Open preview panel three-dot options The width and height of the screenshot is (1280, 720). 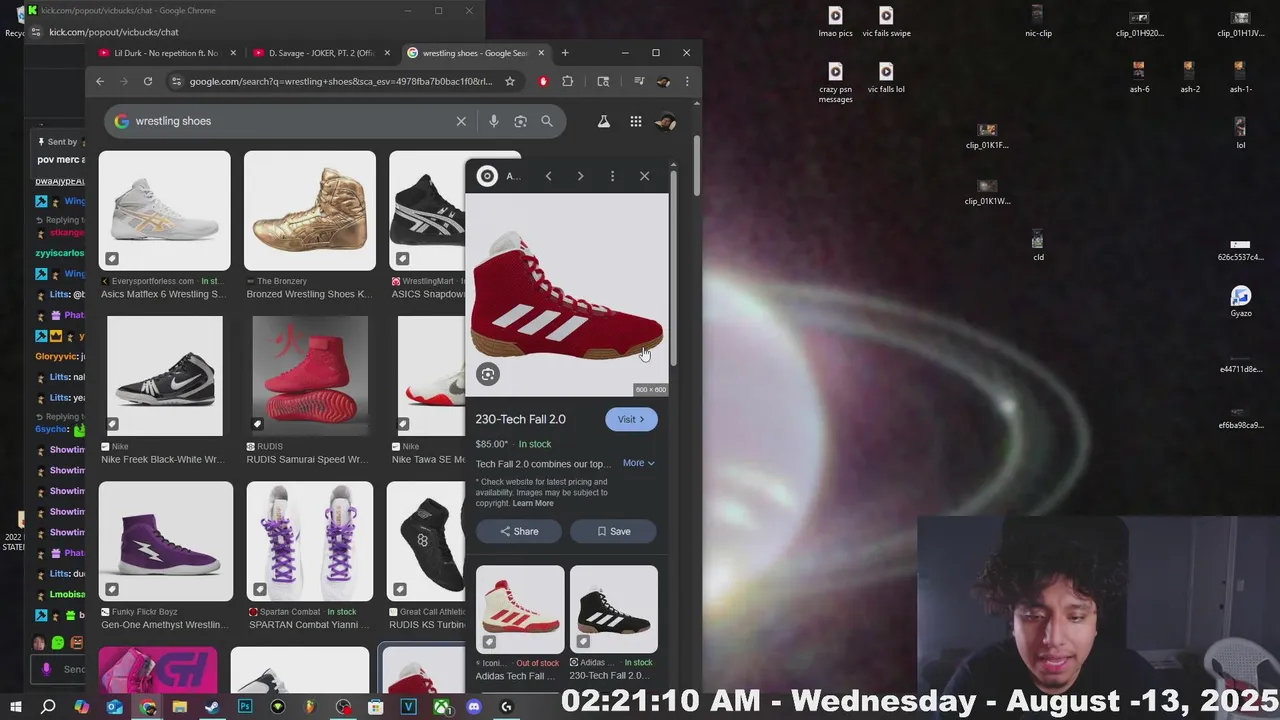point(612,176)
